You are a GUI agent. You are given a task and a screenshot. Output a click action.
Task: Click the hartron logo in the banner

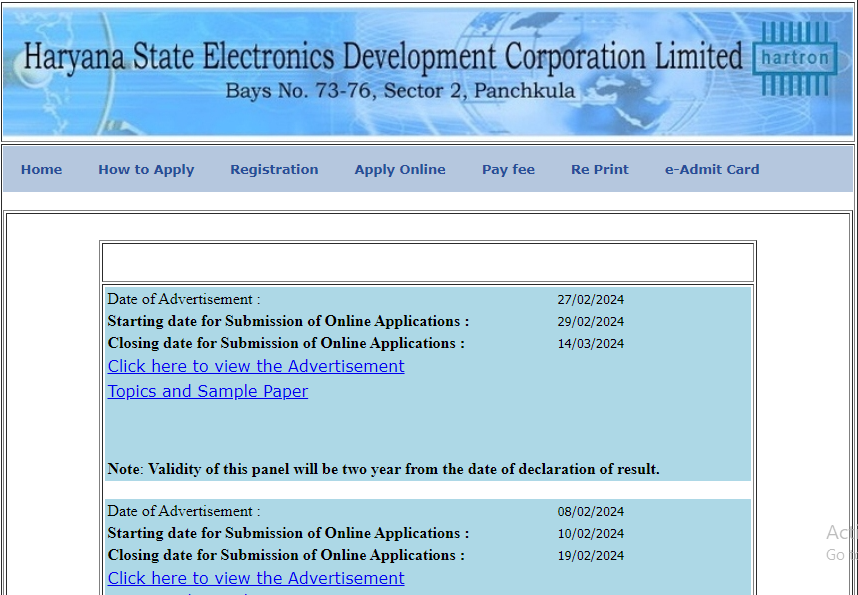point(795,58)
